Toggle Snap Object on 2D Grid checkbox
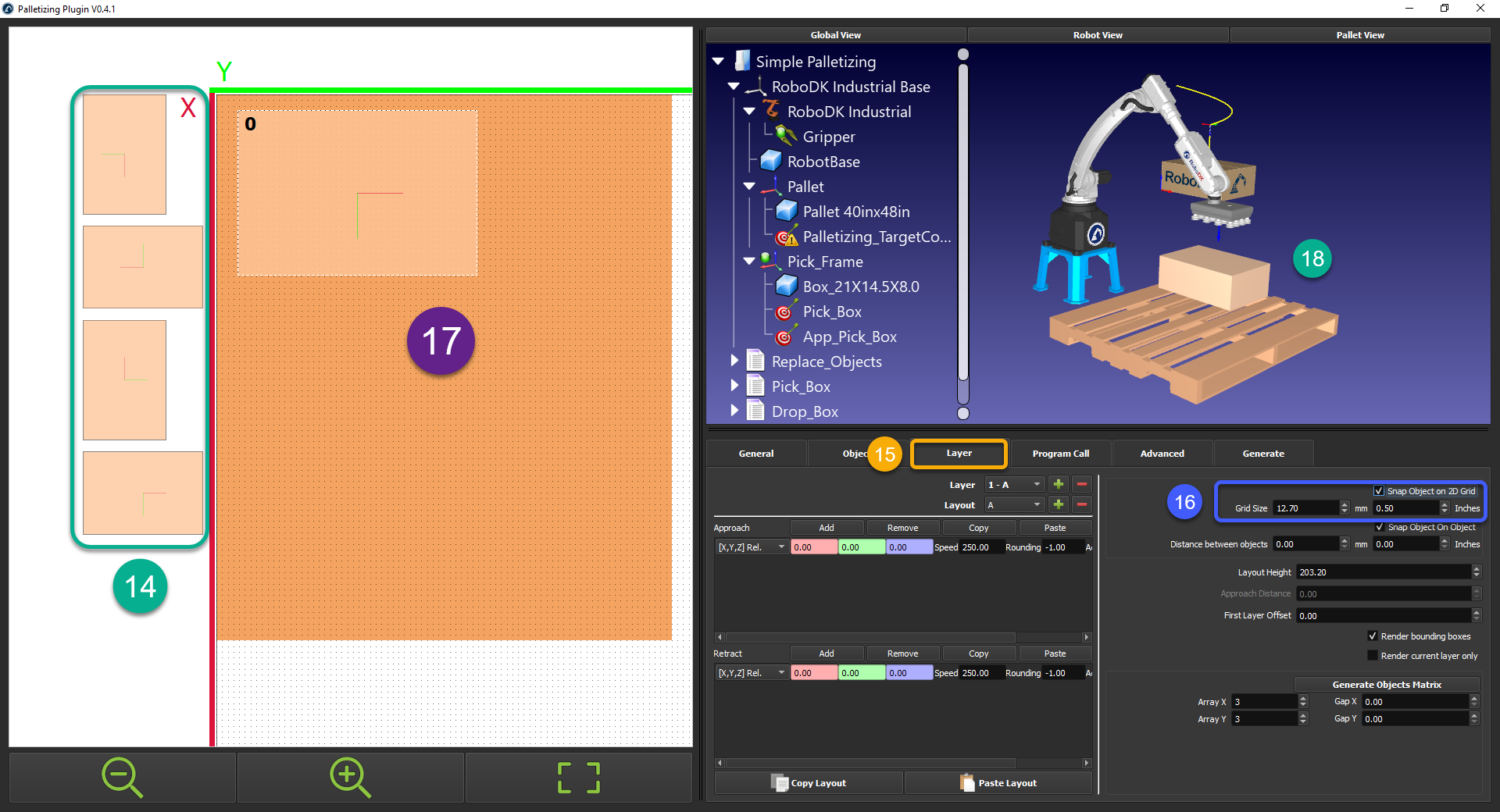The image size is (1500, 812). 1379,491
